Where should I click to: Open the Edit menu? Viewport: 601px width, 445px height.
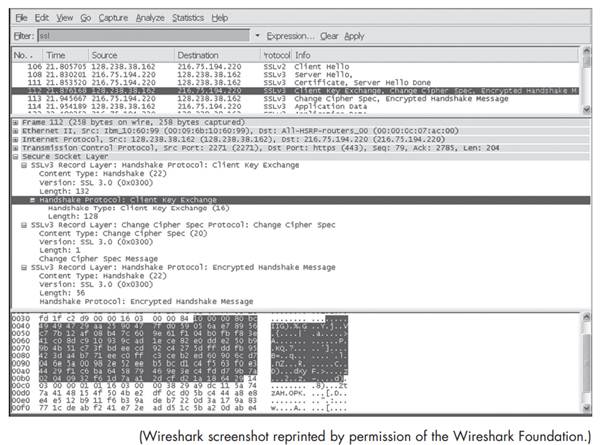click(41, 18)
